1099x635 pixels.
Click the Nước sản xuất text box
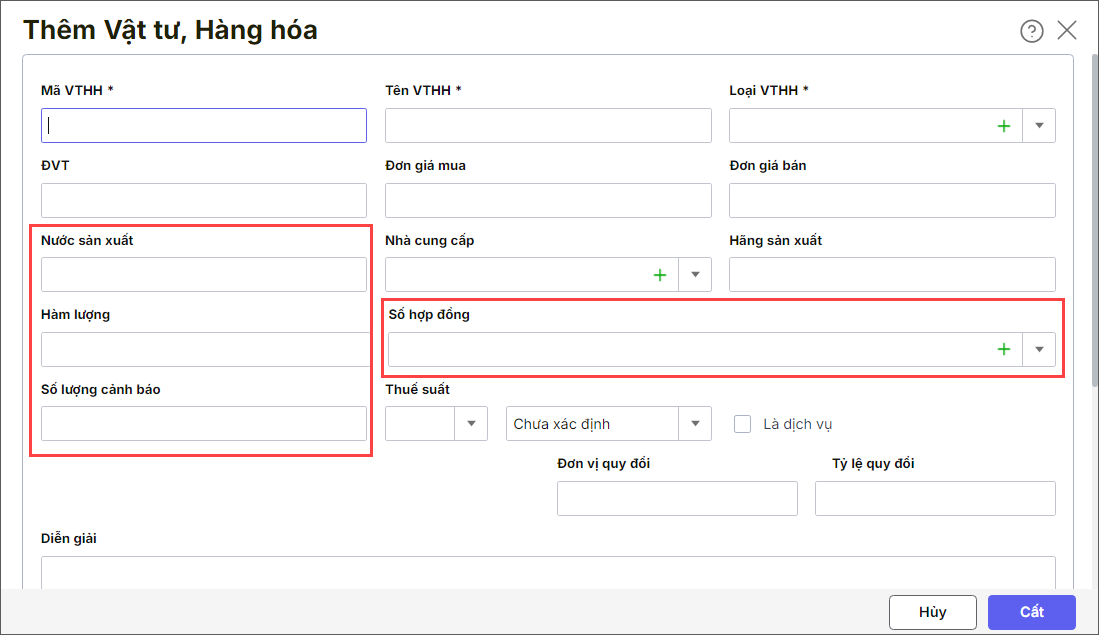click(204, 275)
